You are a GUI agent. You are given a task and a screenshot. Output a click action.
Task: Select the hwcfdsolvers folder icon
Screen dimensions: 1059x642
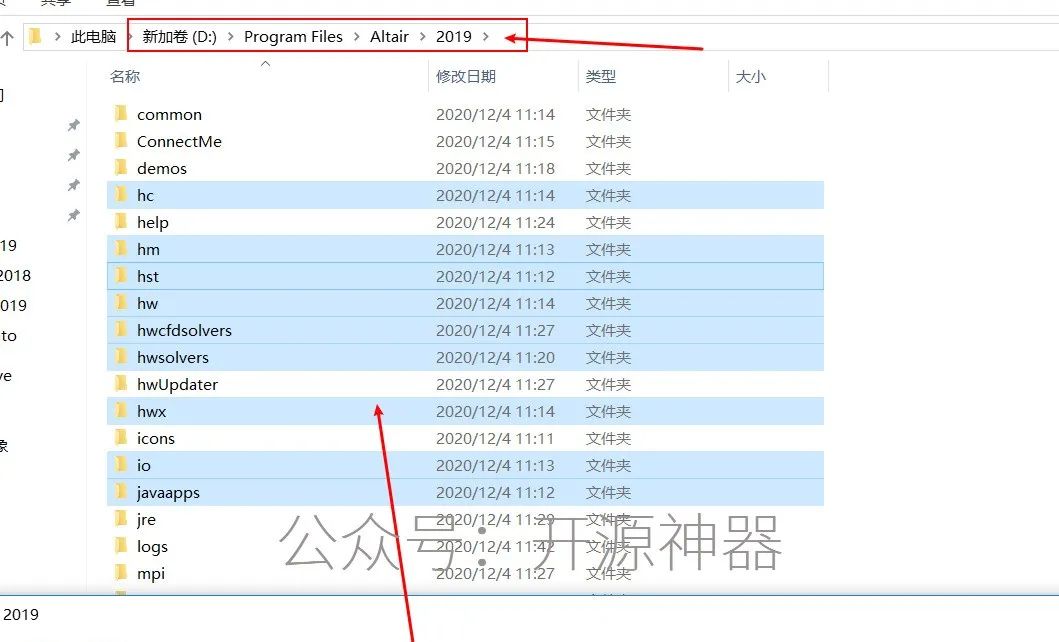click(121, 330)
